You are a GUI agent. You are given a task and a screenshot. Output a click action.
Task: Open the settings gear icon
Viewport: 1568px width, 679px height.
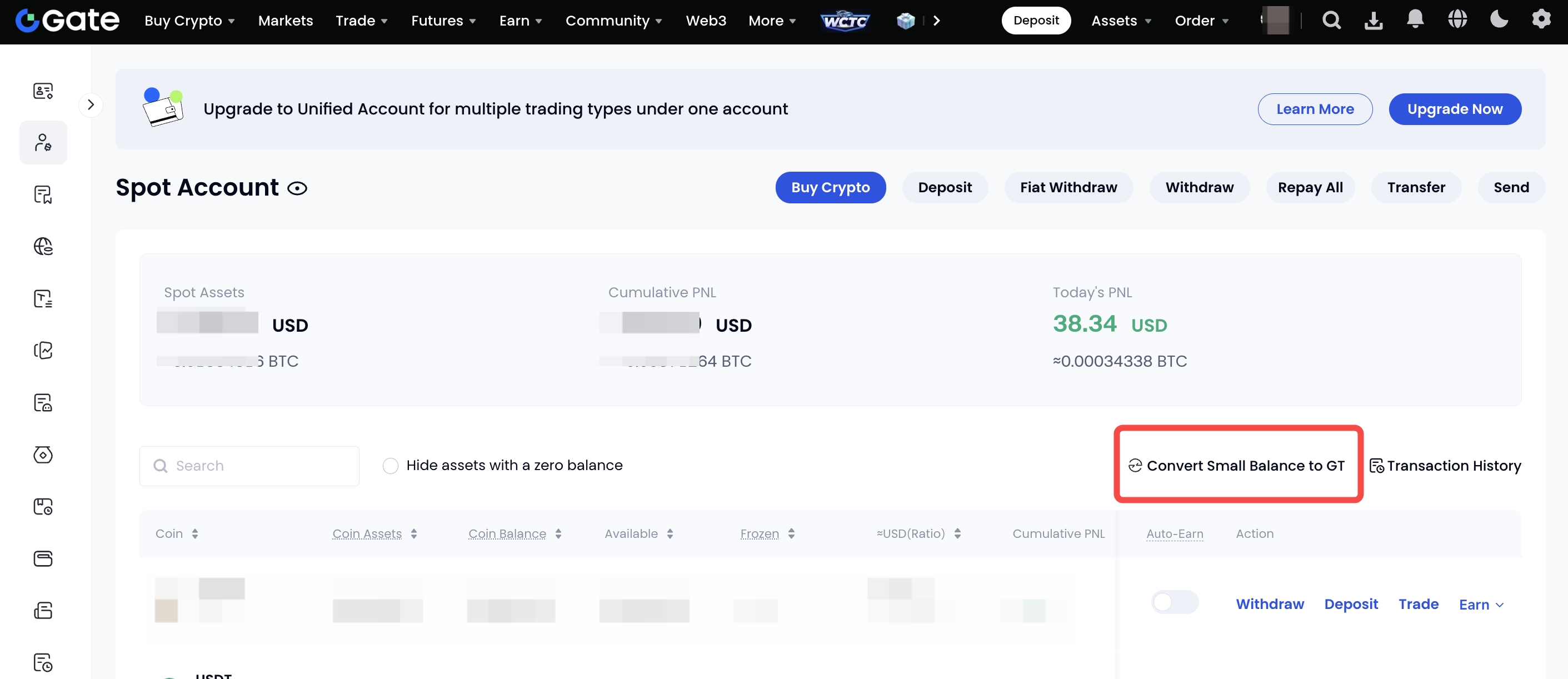coord(1541,19)
